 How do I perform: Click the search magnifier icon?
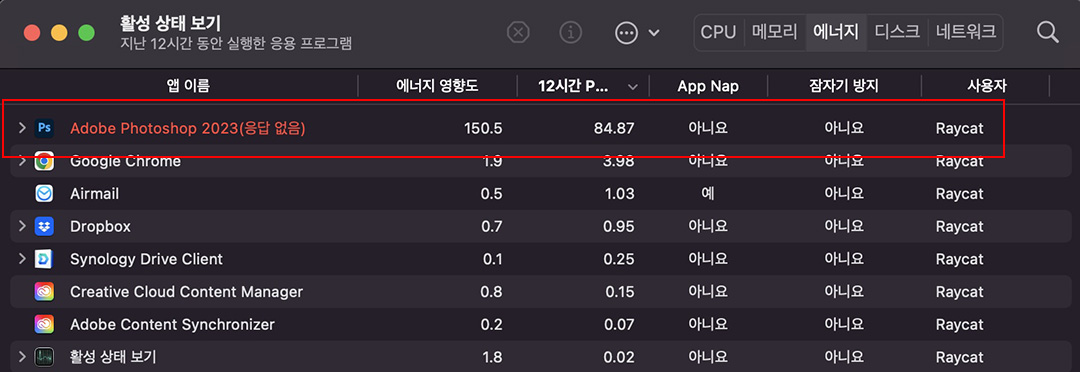pyautogui.click(x=1048, y=32)
